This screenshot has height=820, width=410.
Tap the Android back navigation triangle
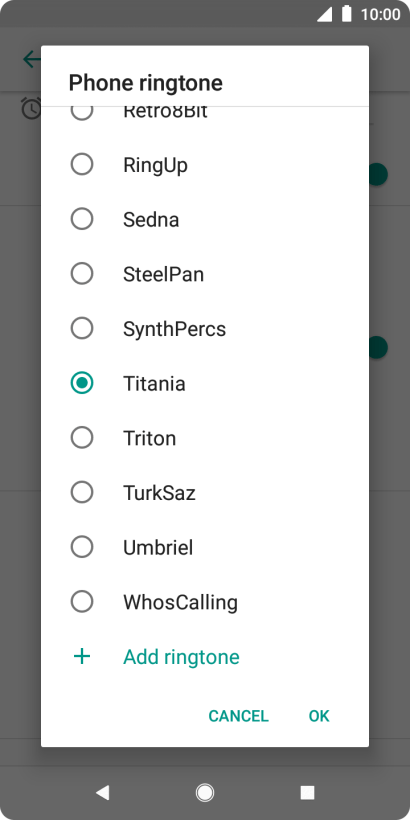[x=102, y=793]
